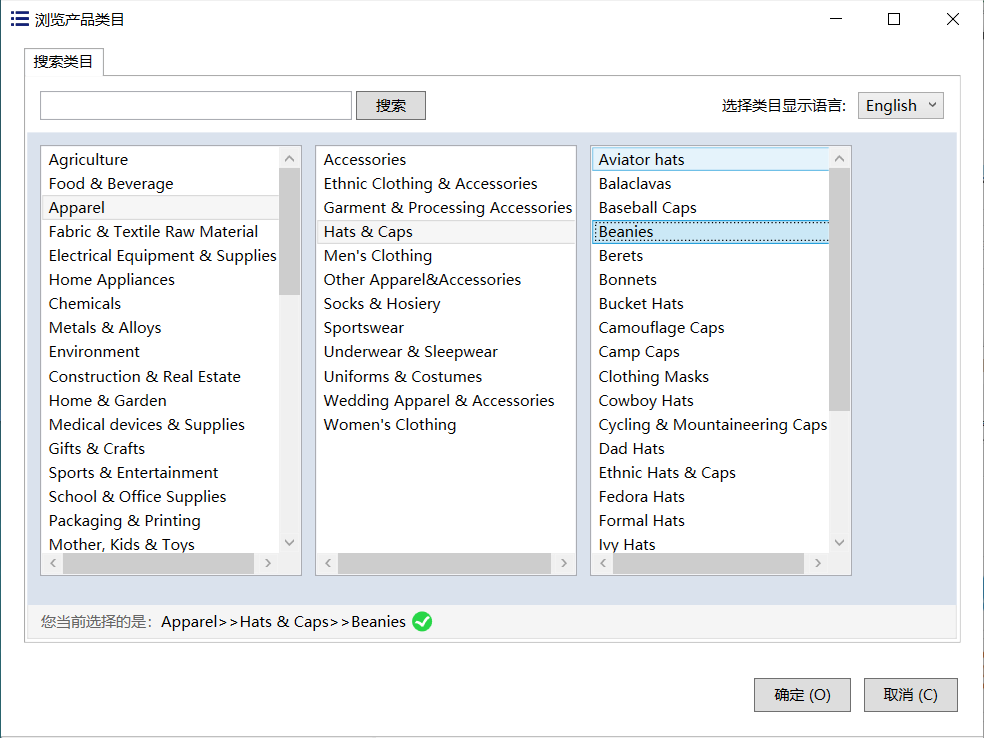The height and width of the screenshot is (738, 984).
Task: Open the English language dropdown
Action: (x=900, y=106)
